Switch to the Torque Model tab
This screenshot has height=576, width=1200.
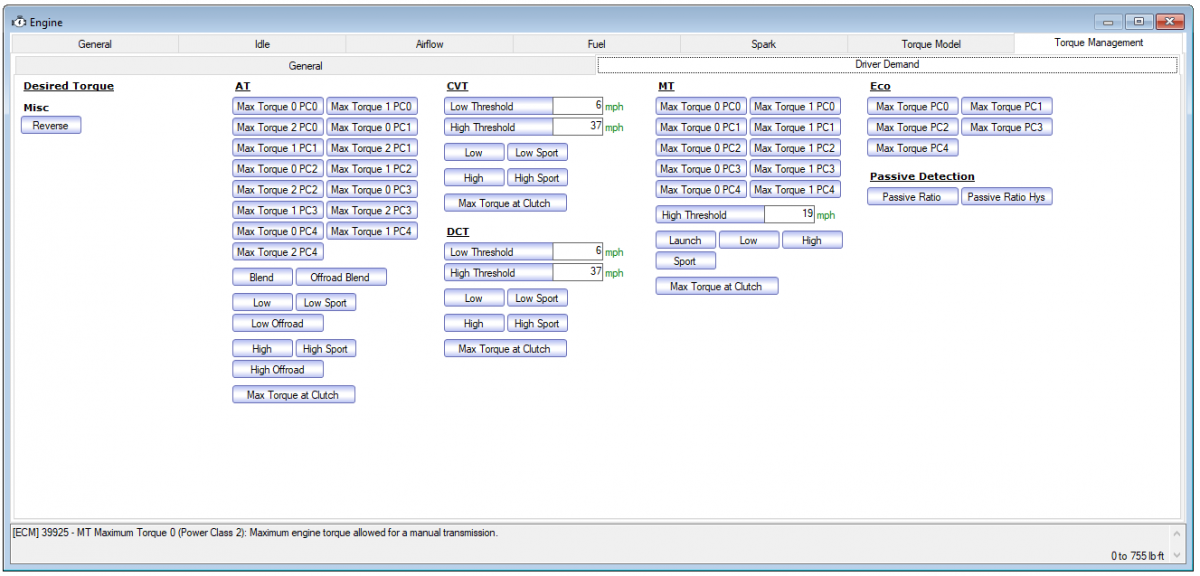(x=930, y=43)
